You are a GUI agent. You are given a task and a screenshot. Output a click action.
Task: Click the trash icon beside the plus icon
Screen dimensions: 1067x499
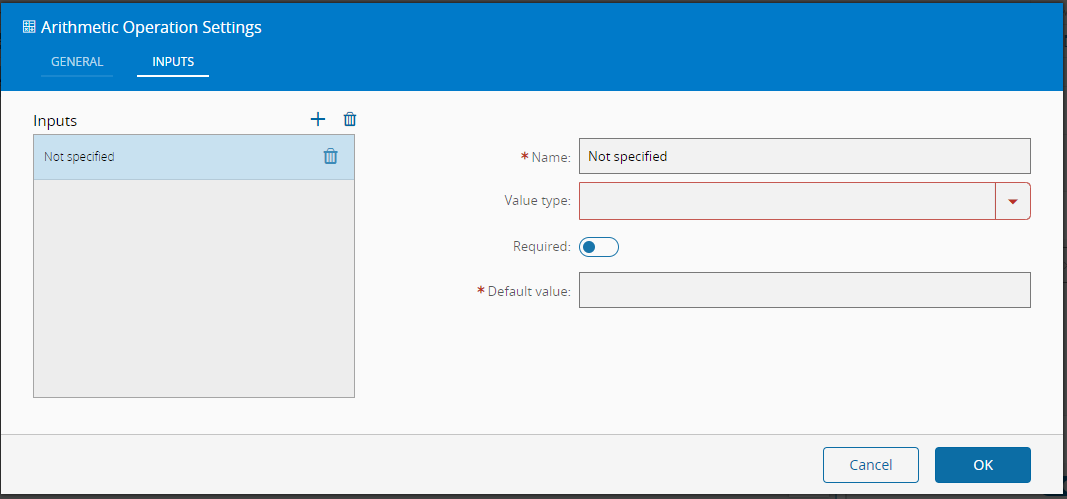click(349, 119)
